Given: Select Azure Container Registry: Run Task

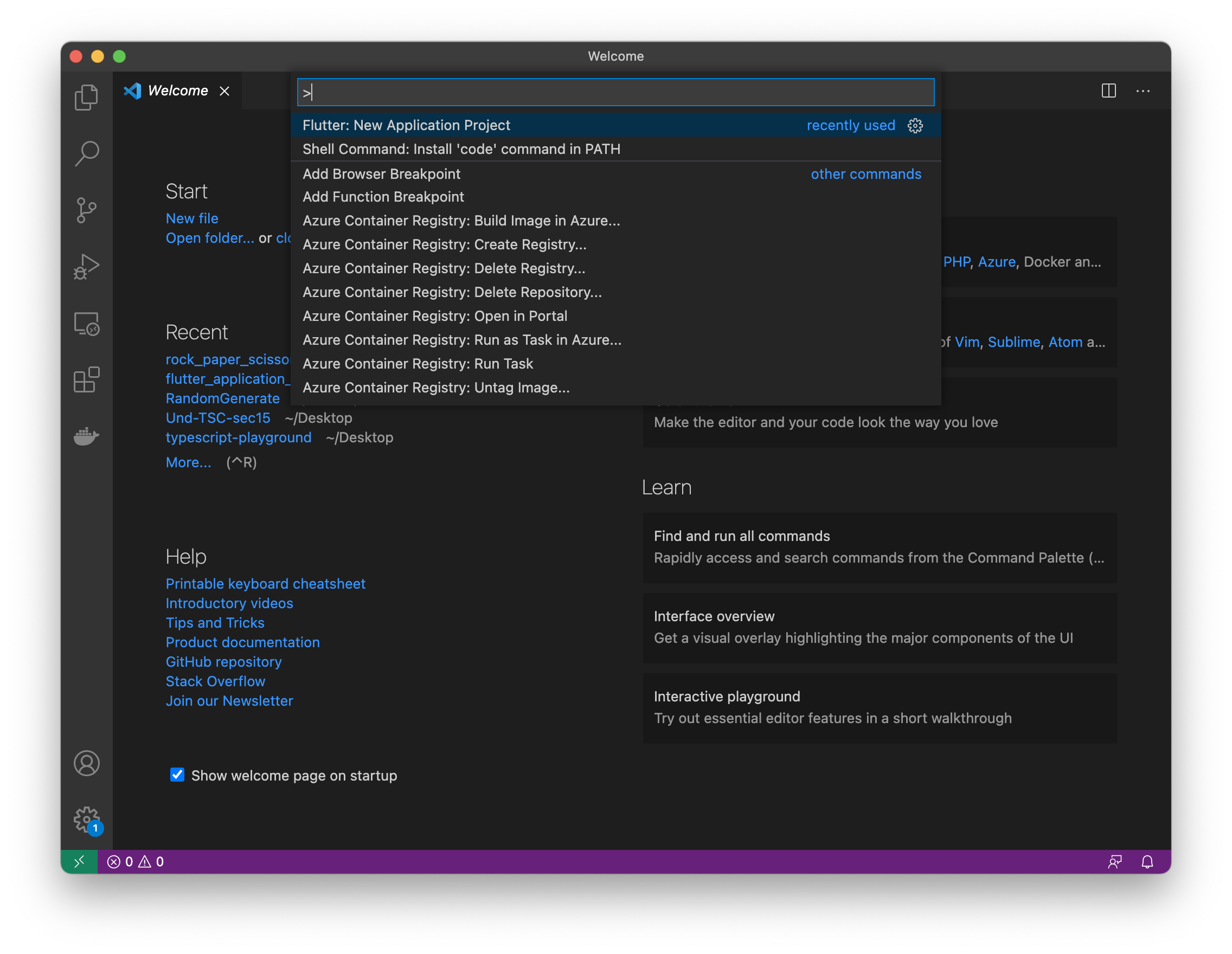Looking at the screenshot, I should [615, 364].
